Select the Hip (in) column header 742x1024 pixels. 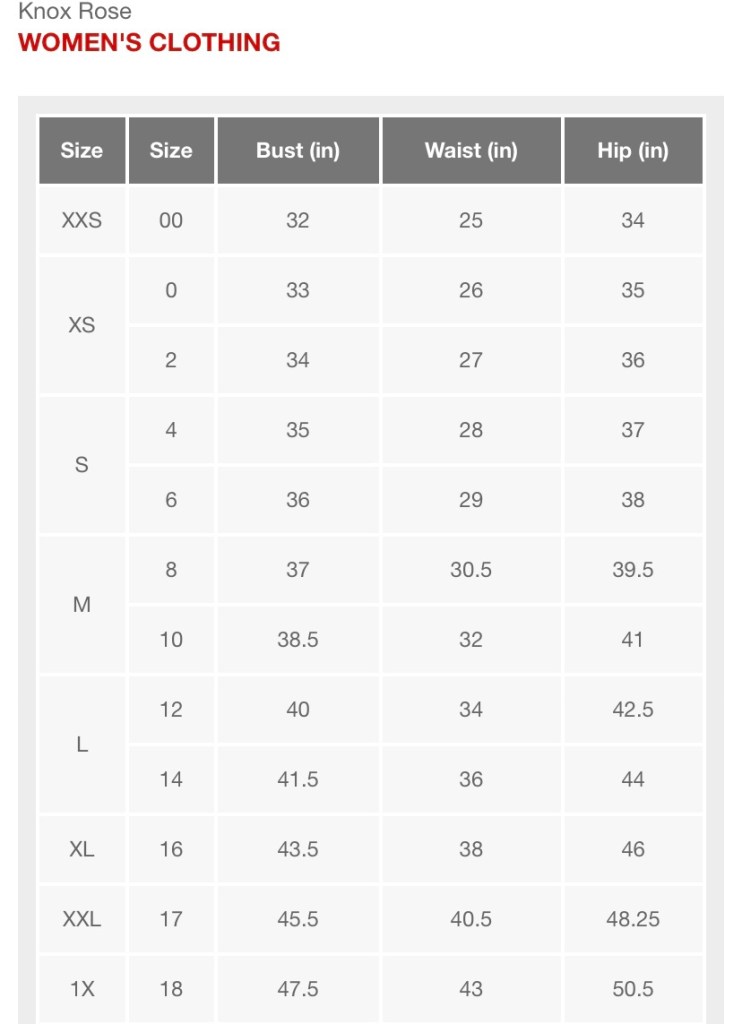633,150
